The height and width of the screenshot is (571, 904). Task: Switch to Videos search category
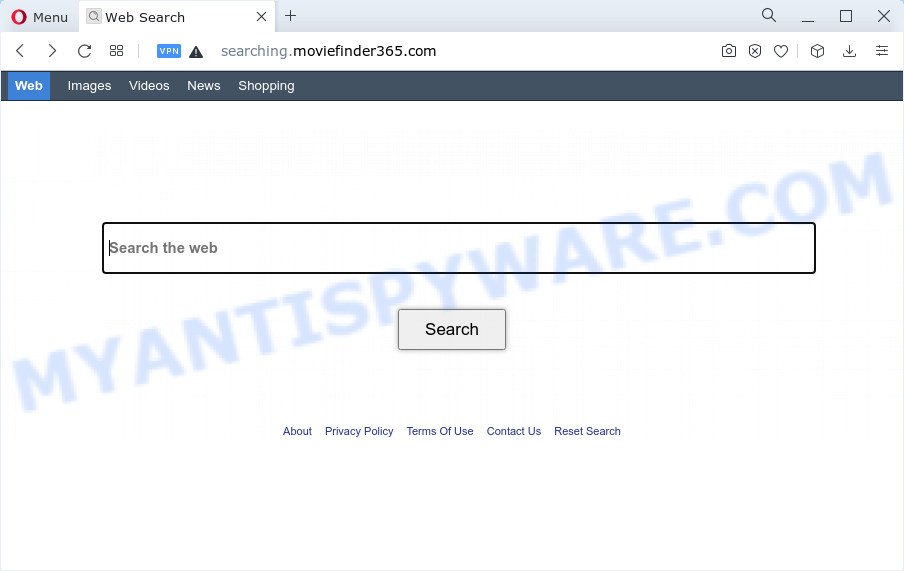pos(149,85)
